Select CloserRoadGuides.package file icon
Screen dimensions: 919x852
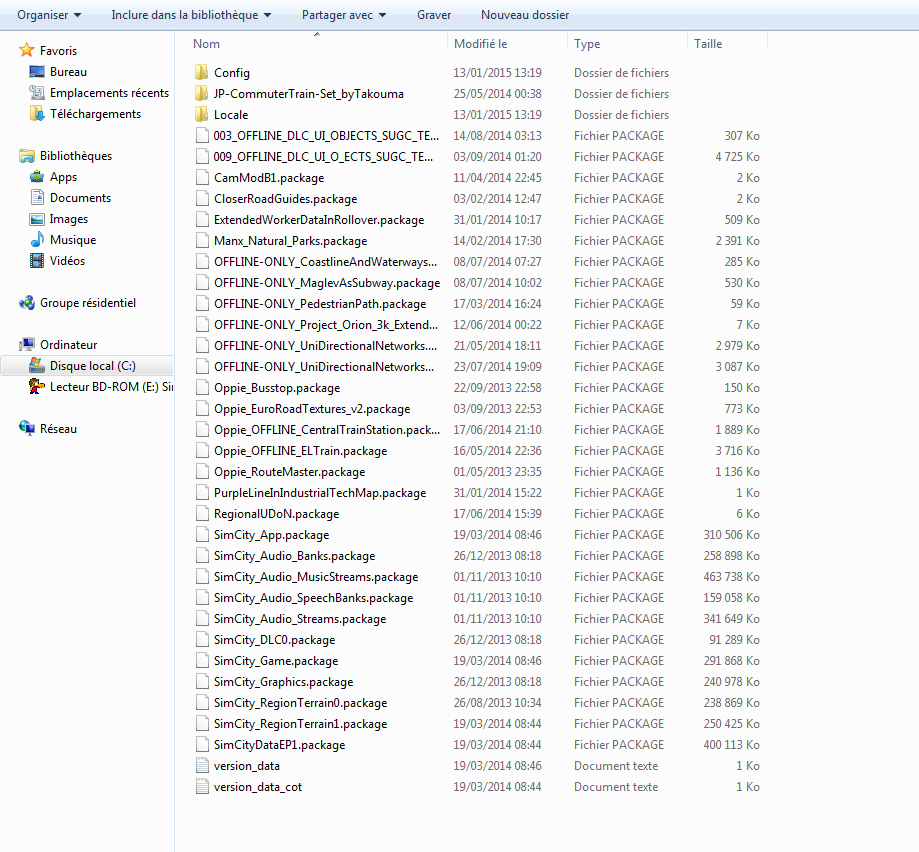(x=202, y=199)
